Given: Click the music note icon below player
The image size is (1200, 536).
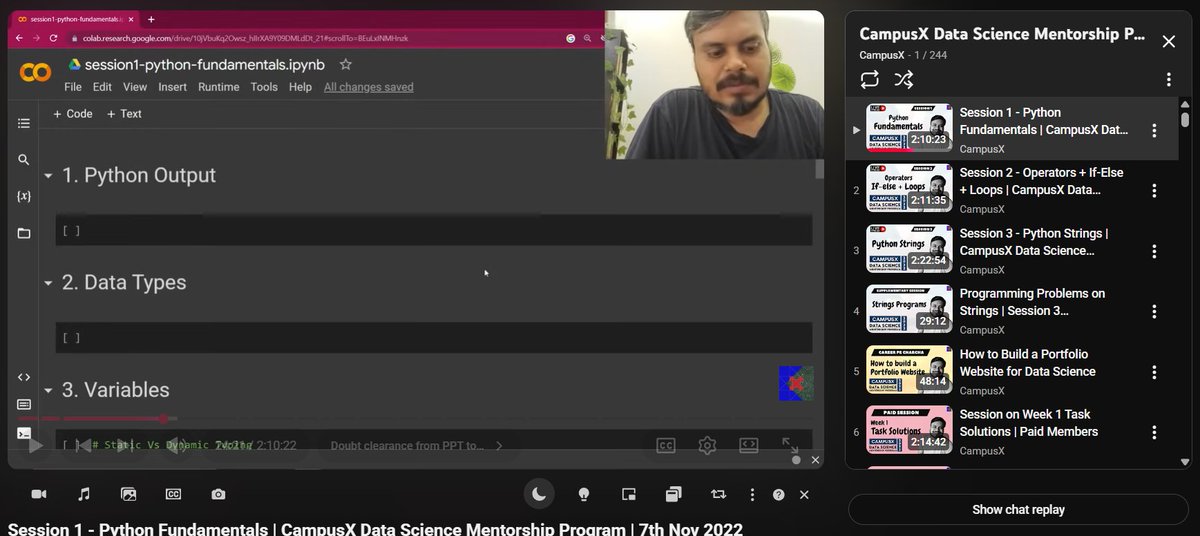Looking at the screenshot, I should tap(84, 494).
